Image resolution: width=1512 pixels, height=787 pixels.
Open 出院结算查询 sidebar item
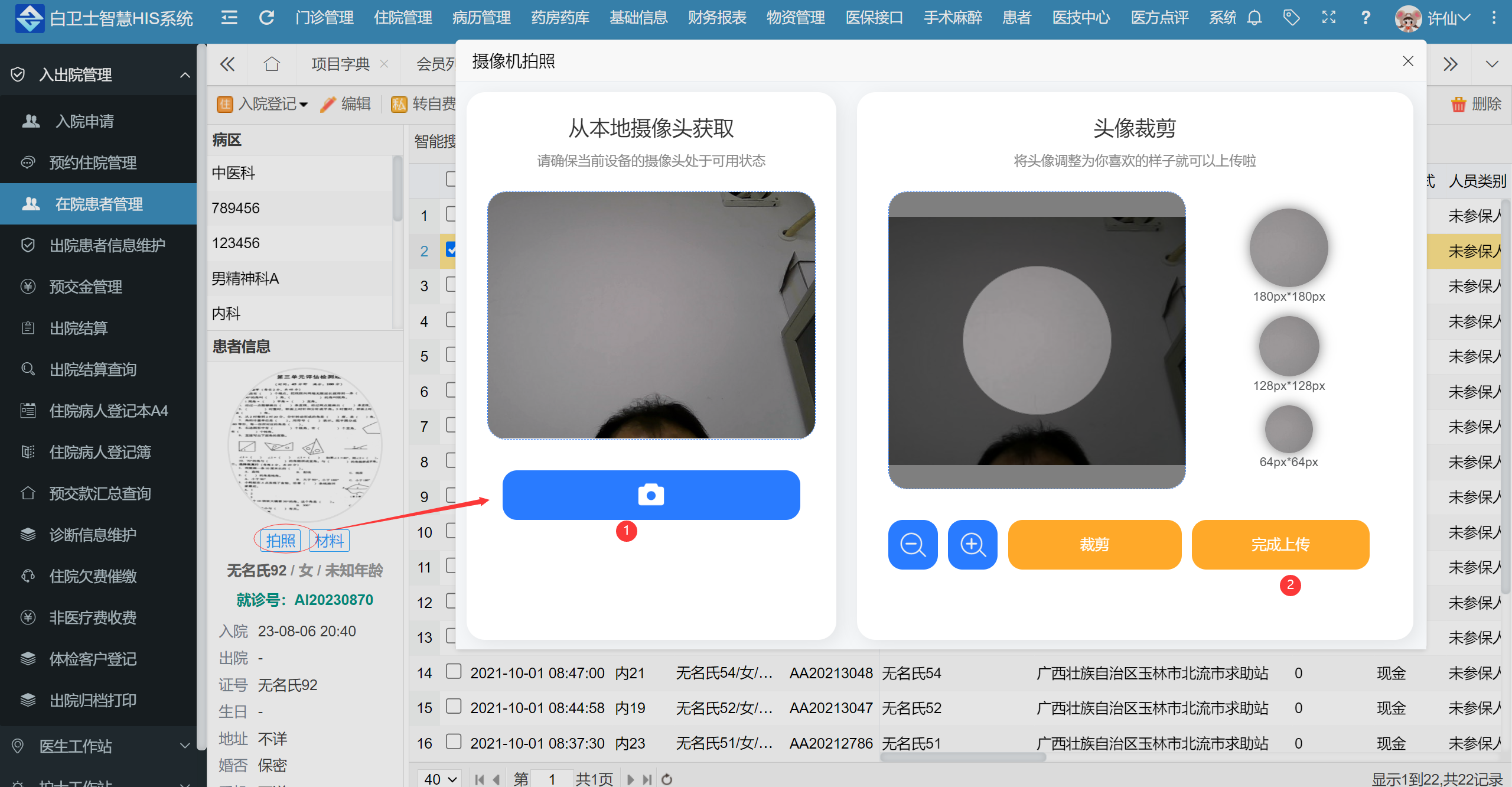tap(98, 370)
